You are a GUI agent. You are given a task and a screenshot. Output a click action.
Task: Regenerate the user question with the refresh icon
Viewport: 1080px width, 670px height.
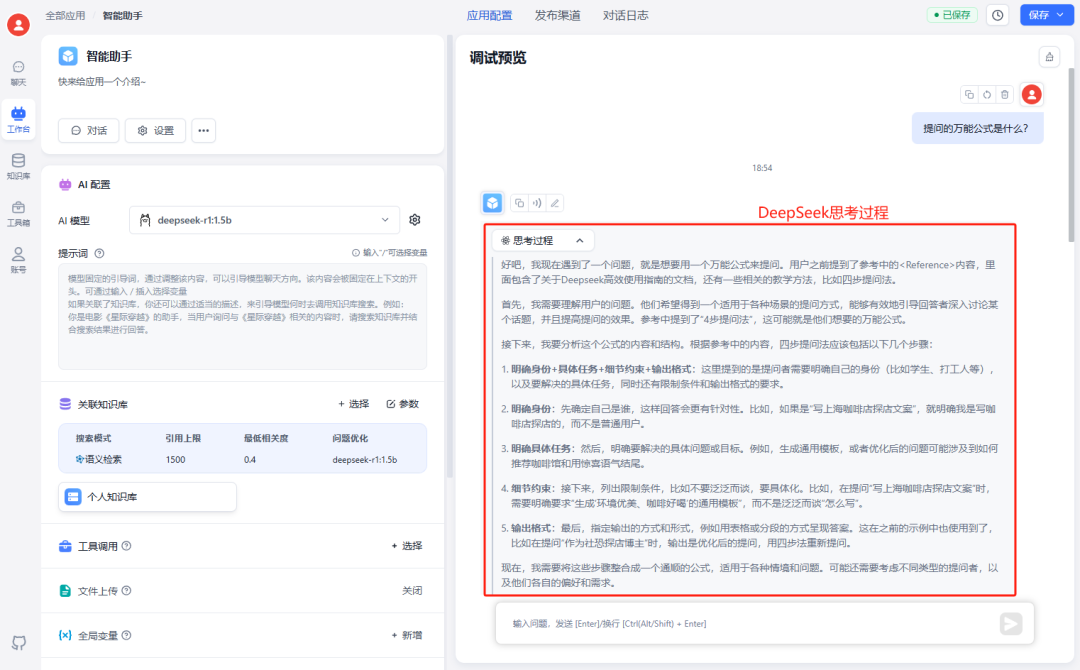[x=987, y=94]
